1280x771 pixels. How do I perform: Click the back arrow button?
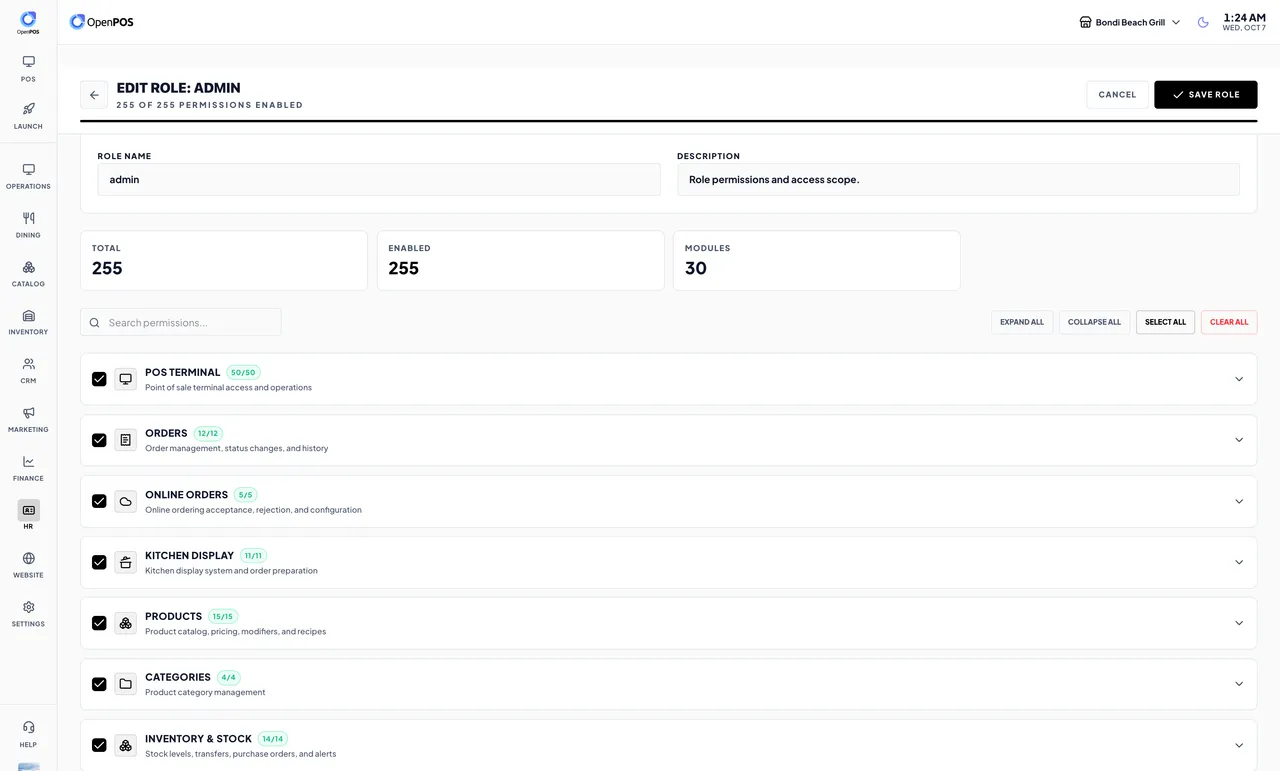pos(94,95)
